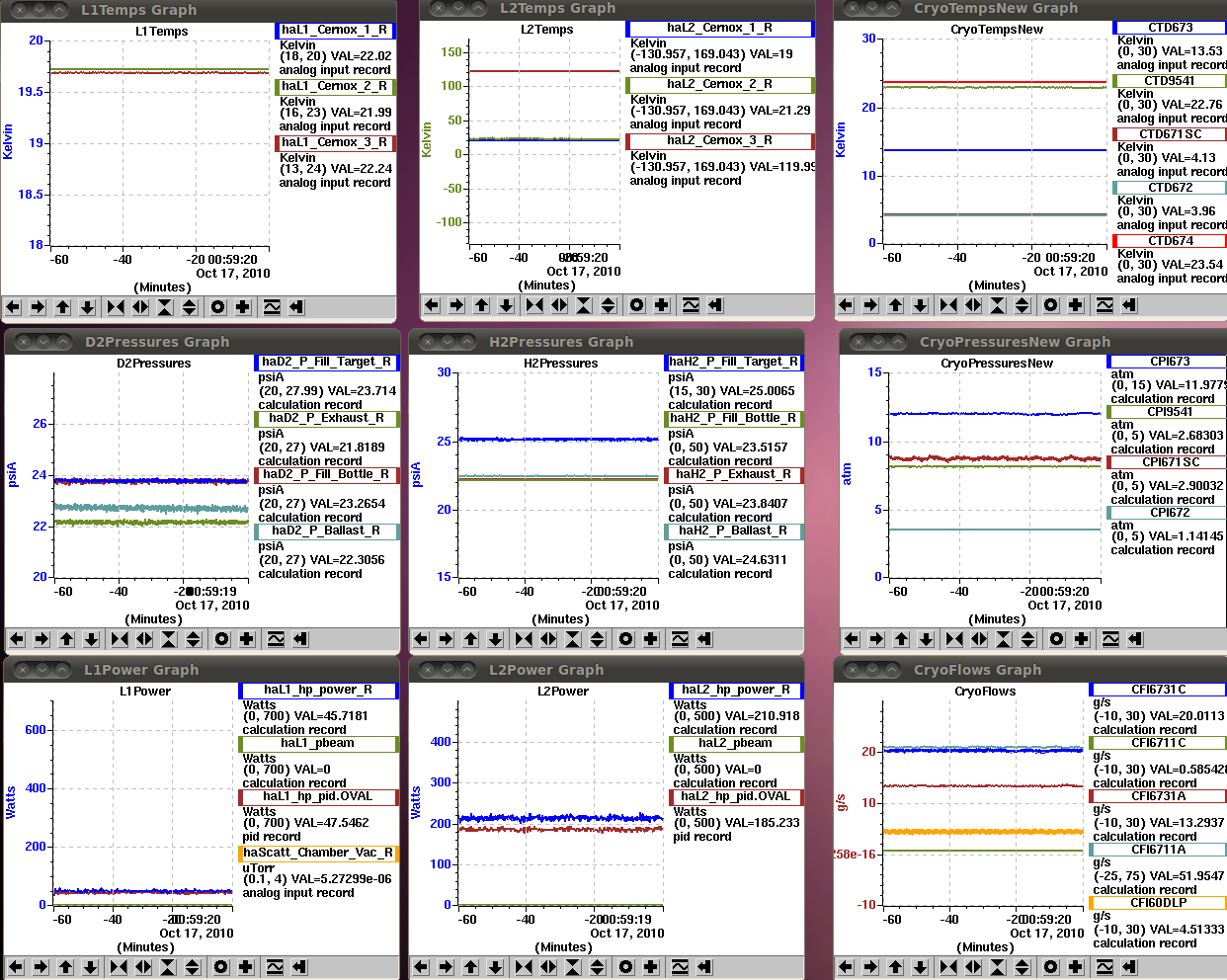This screenshot has height=980, width=1227.
Task: Click plus icon in L1Power Graph toolbar
Action: click(246, 967)
